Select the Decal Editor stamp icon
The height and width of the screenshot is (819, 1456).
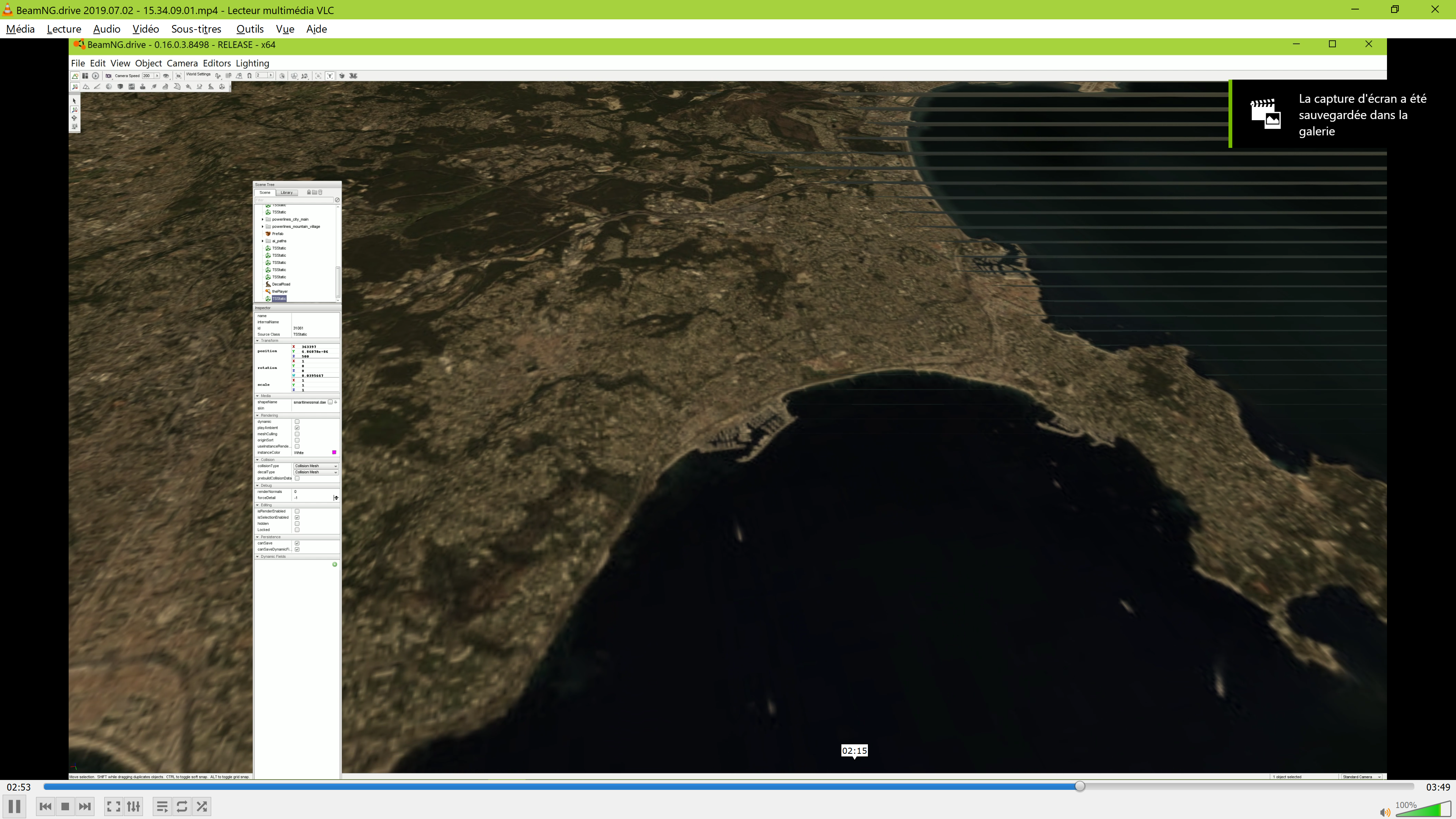[143, 87]
